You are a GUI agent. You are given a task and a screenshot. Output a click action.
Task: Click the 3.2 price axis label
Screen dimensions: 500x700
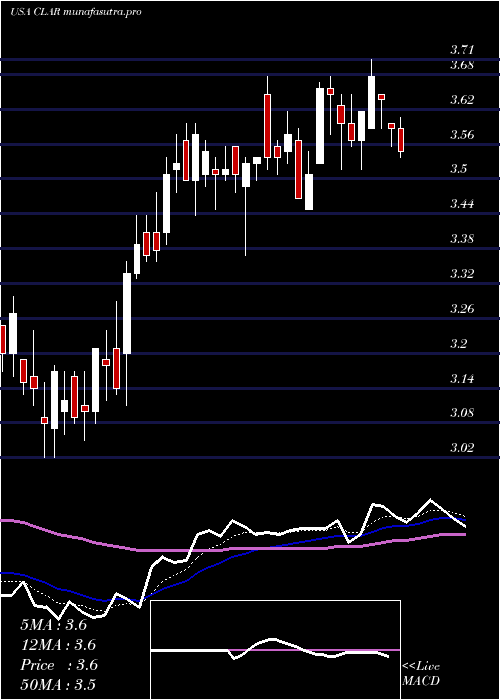pos(458,344)
